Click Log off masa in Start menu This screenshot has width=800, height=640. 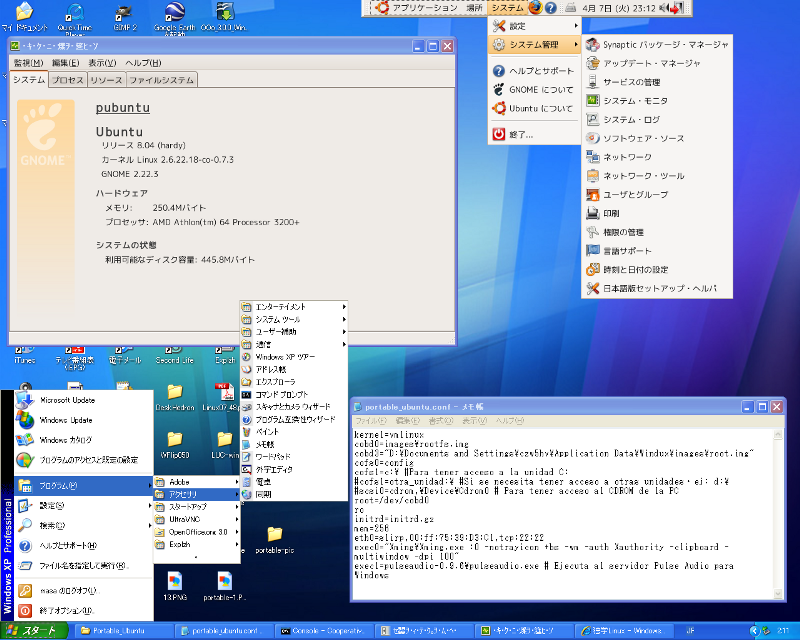pyautogui.click(x=84, y=590)
